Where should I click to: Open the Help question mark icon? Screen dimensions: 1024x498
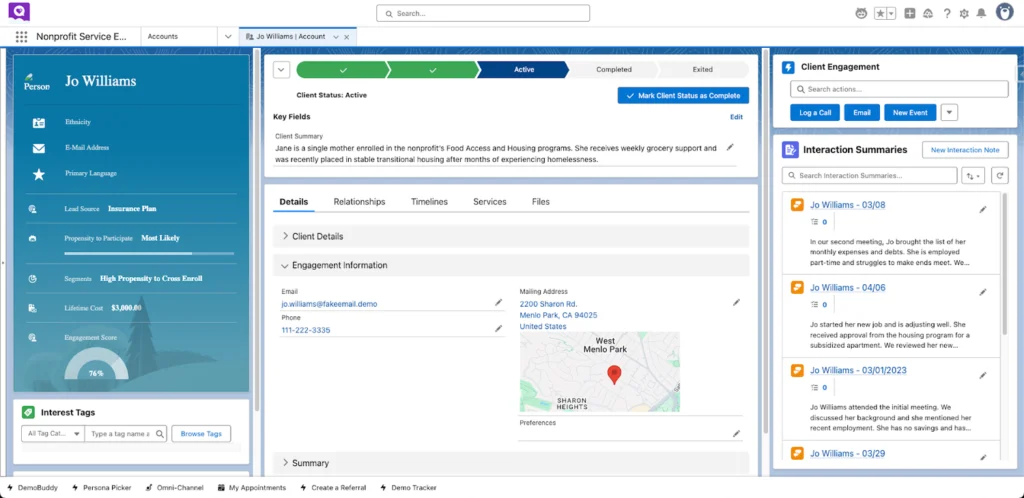(946, 13)
